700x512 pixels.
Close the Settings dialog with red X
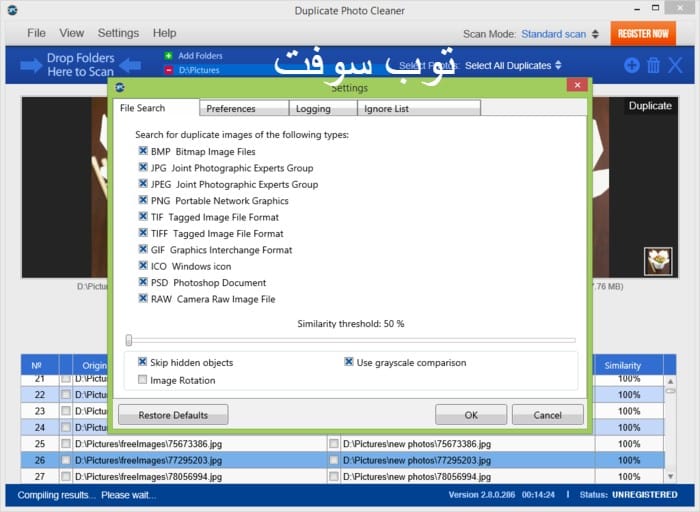(x=577, y=85)
